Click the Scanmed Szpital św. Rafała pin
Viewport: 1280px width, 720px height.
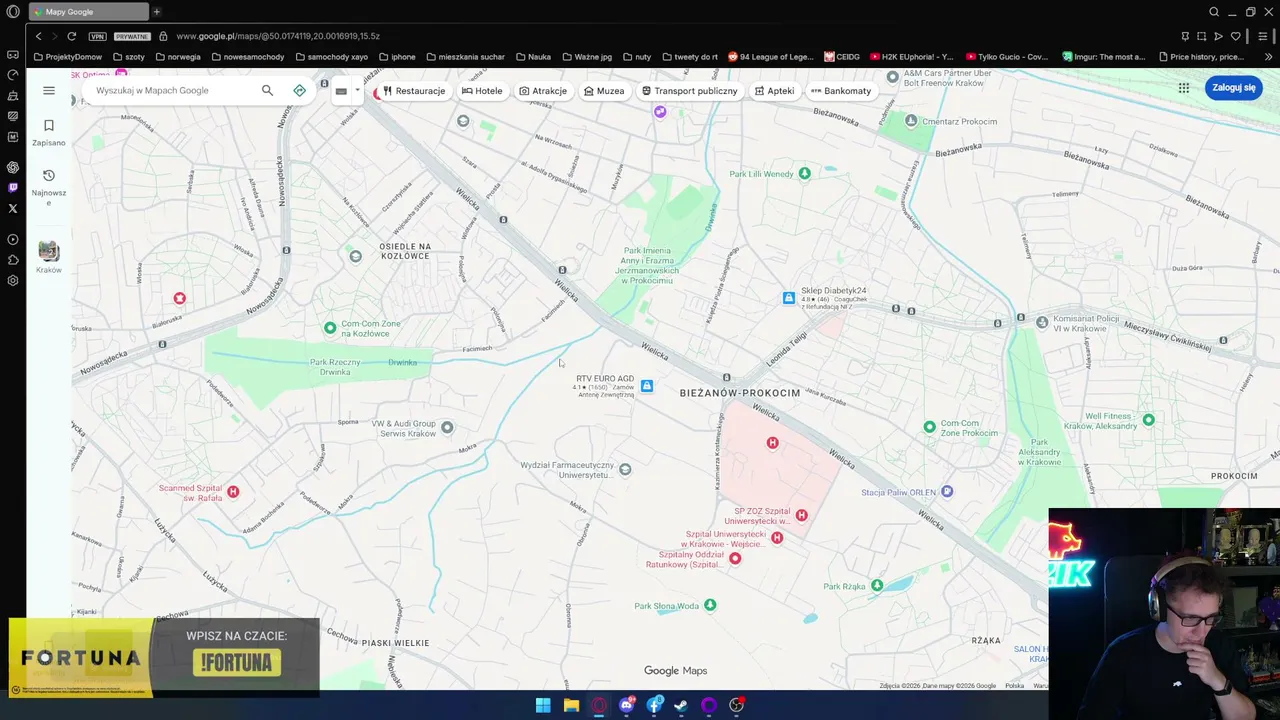click(x=233, y=492)
